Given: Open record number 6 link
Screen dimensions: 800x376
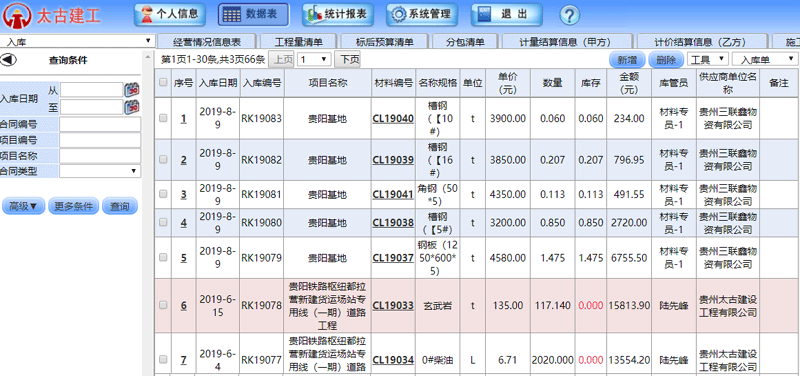Looking at the screenshot, I should tap(184, 306).
